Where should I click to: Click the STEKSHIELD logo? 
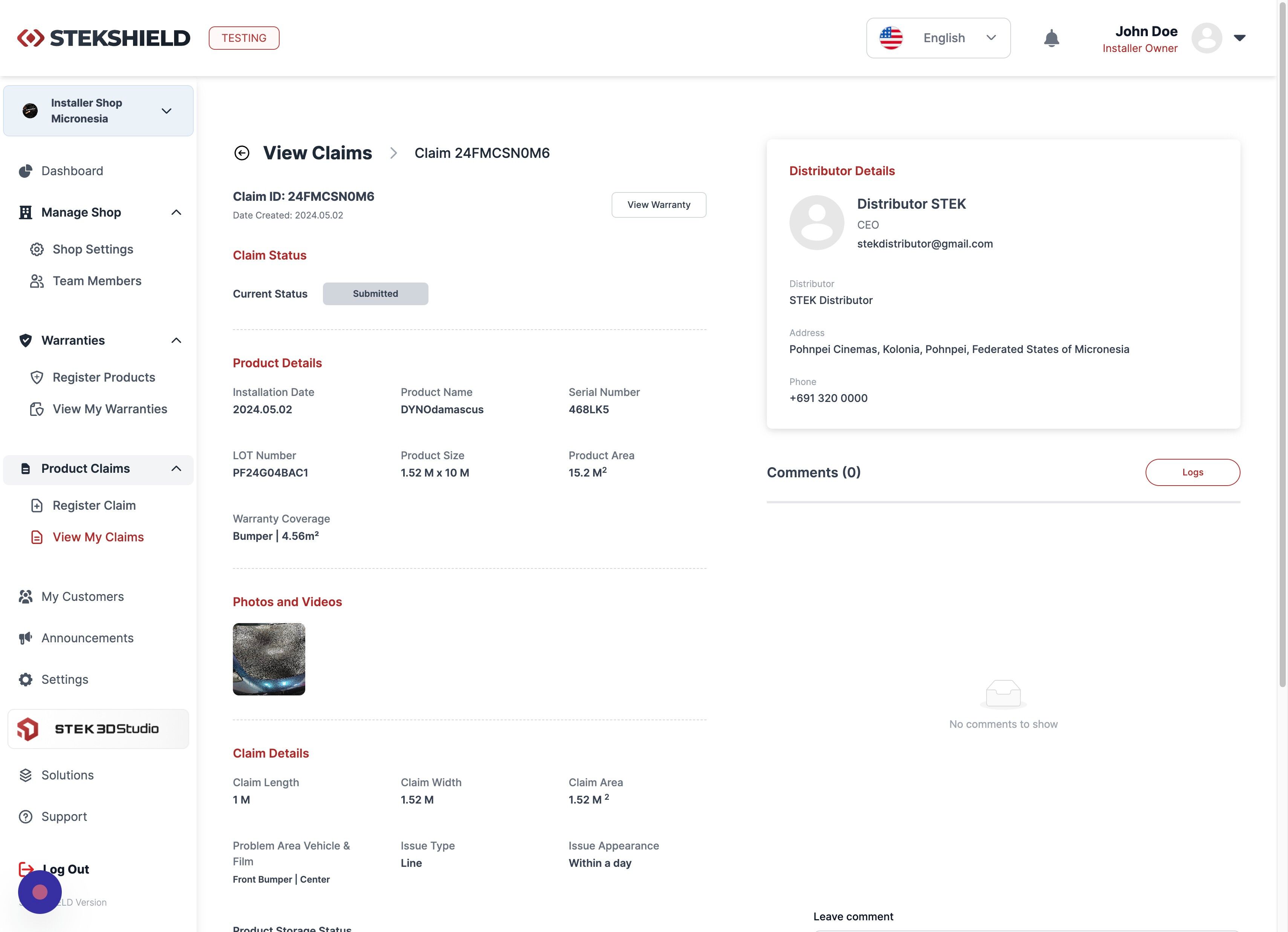tap(103, 38)
